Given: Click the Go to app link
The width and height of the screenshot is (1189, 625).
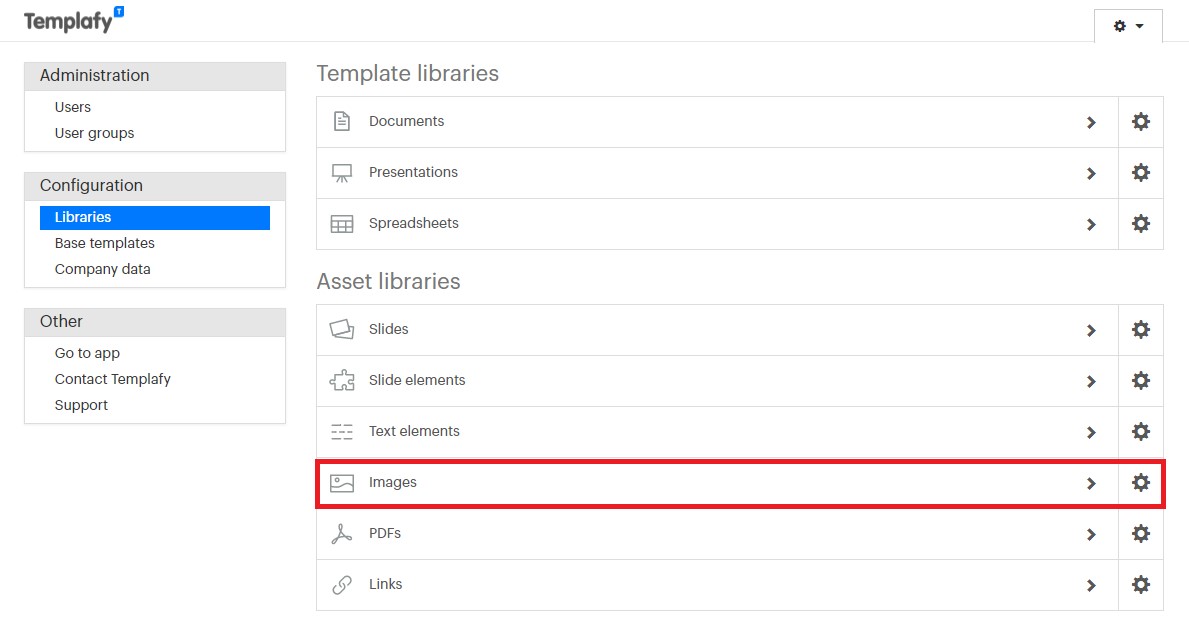Looking at the screenshot, I should point(87,353).
